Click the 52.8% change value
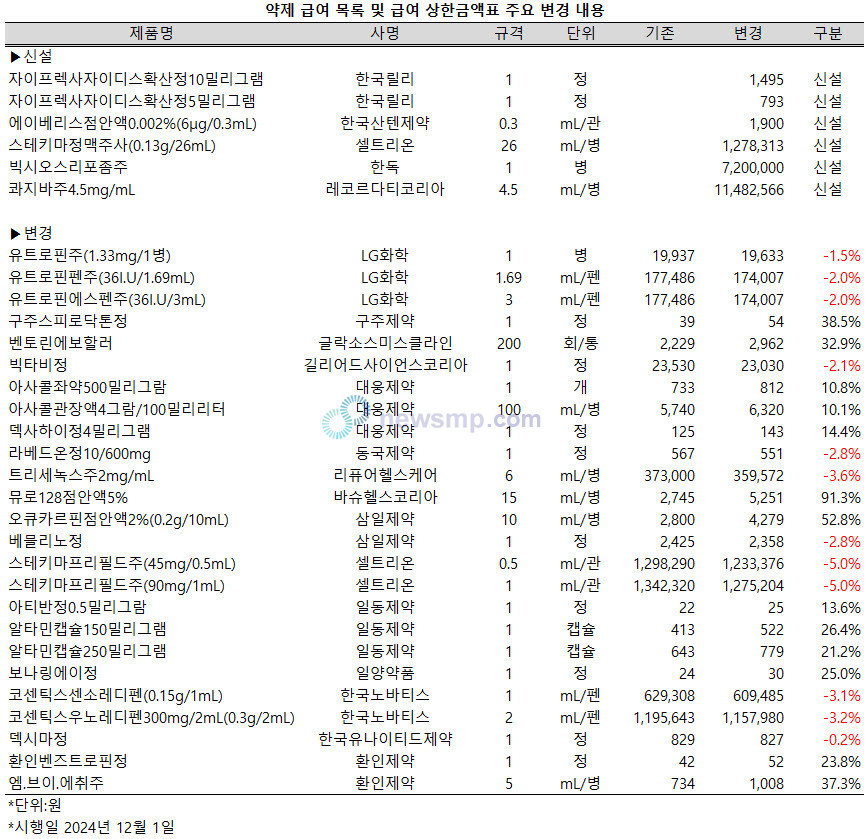 coord(841,520)
